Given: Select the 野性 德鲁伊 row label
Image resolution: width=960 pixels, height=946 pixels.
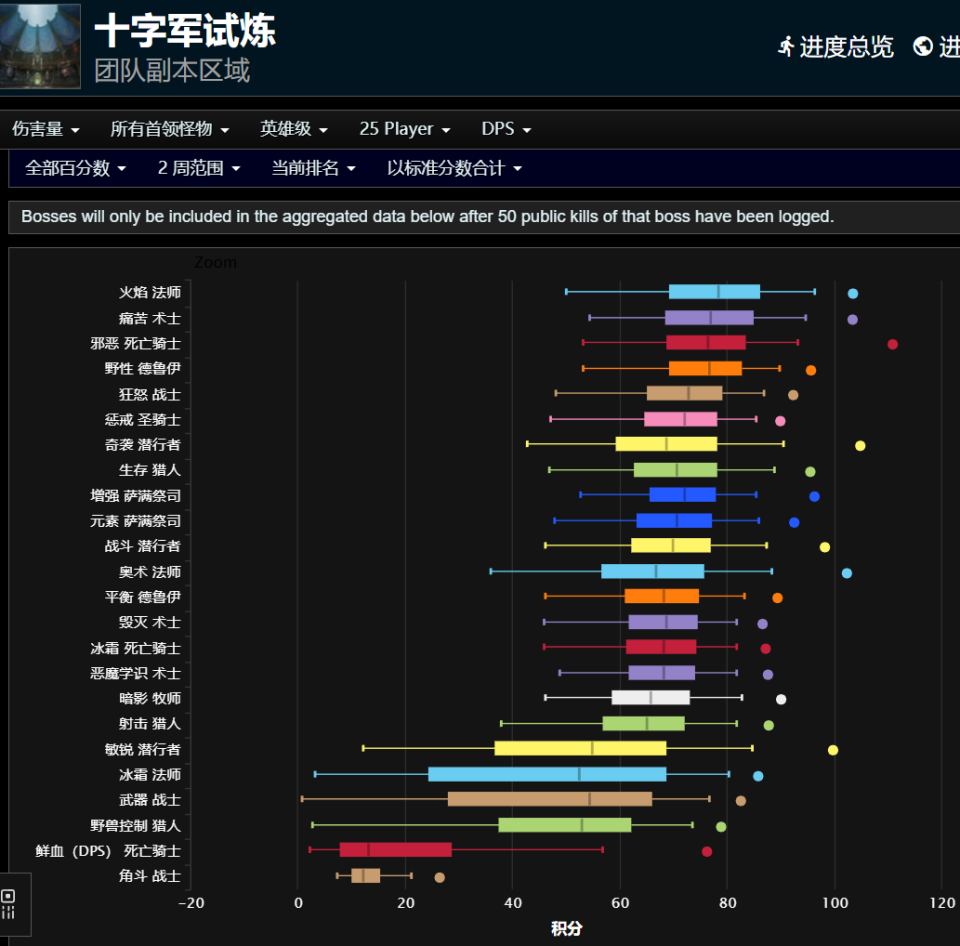Looking at the screenshot, I should tap(143, 369).
